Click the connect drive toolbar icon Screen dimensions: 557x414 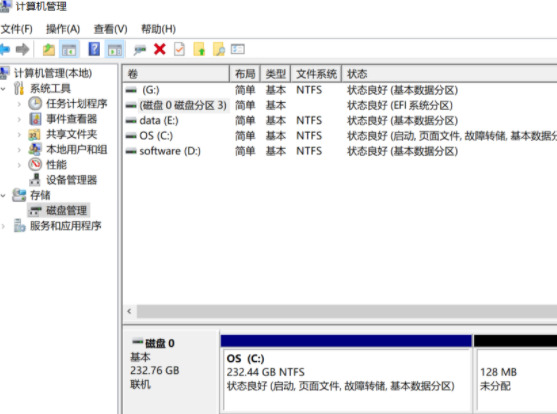tap(140, 50)
